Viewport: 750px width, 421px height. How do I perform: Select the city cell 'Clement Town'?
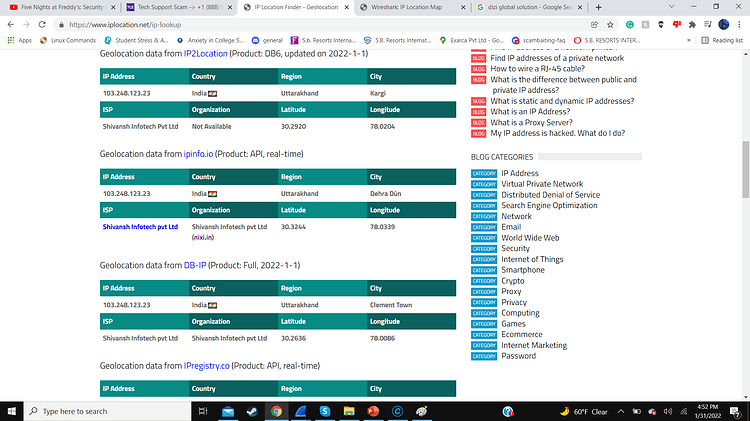390,305
